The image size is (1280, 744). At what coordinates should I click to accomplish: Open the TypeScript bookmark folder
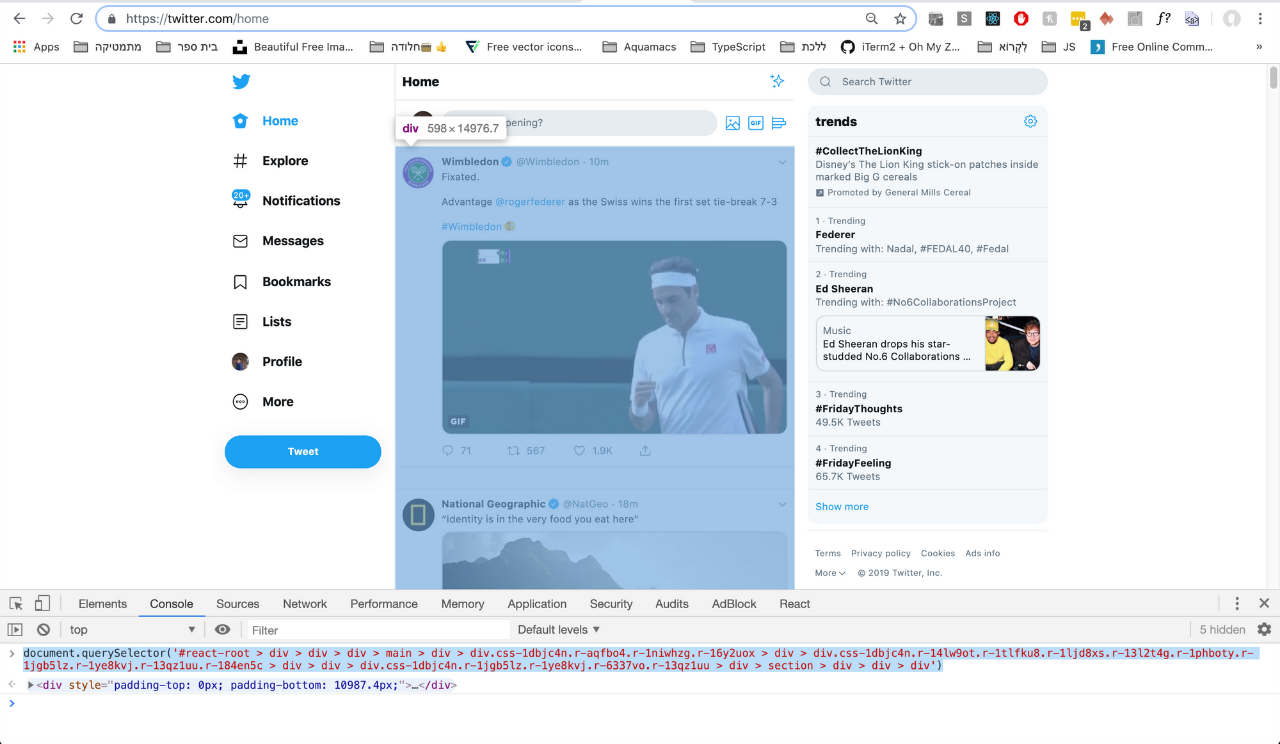point(727,47)
